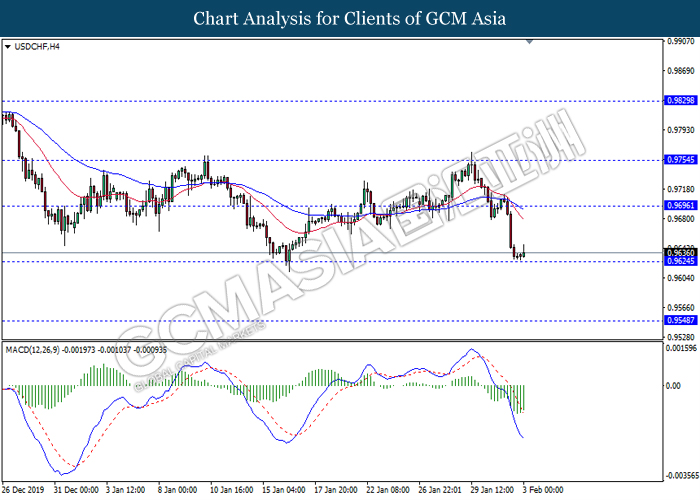700x500 pixels.
Task: Click the 0.95280 price scale value
Action: 681,337
